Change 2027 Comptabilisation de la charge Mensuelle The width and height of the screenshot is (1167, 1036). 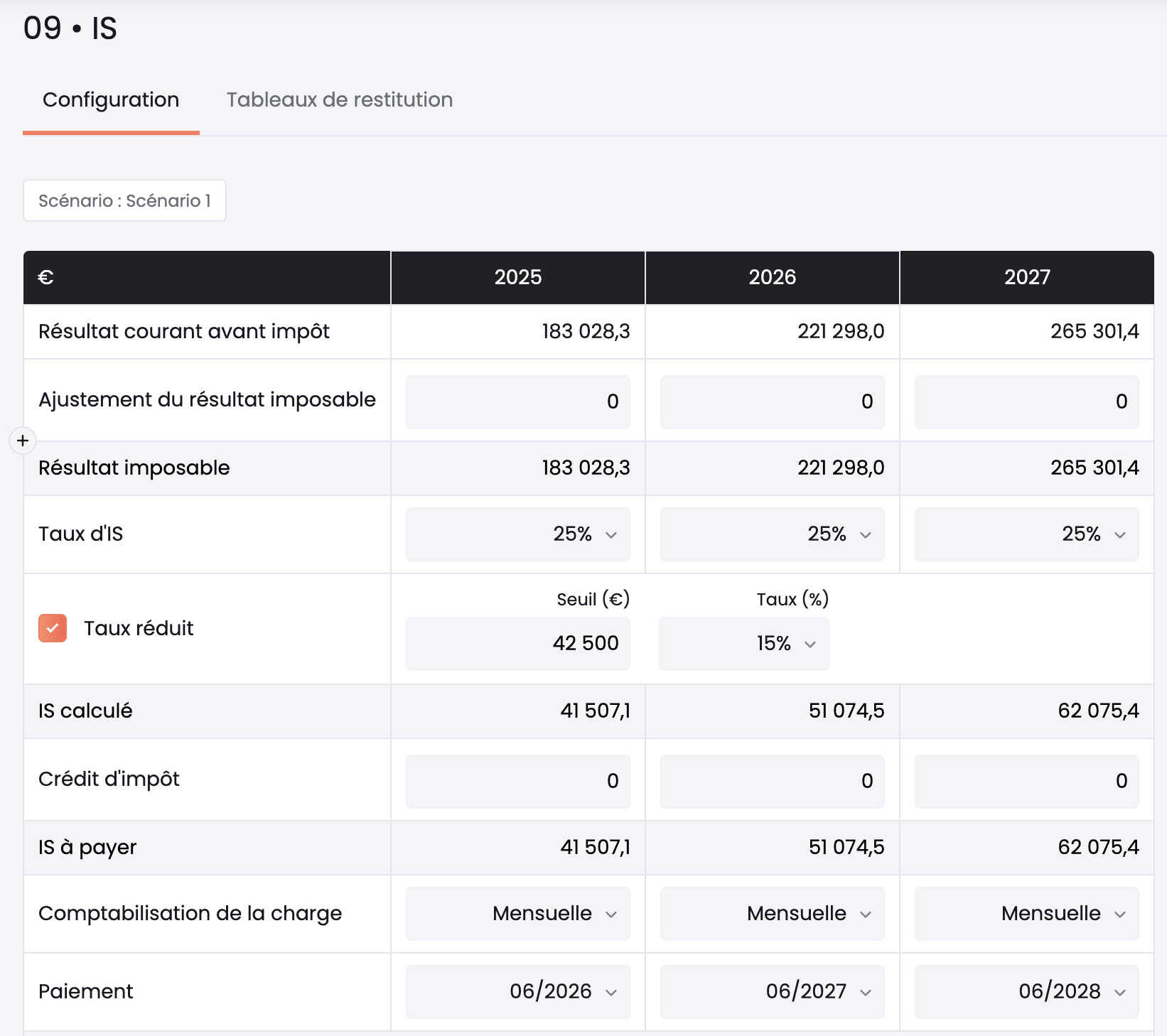(1026, 914)
